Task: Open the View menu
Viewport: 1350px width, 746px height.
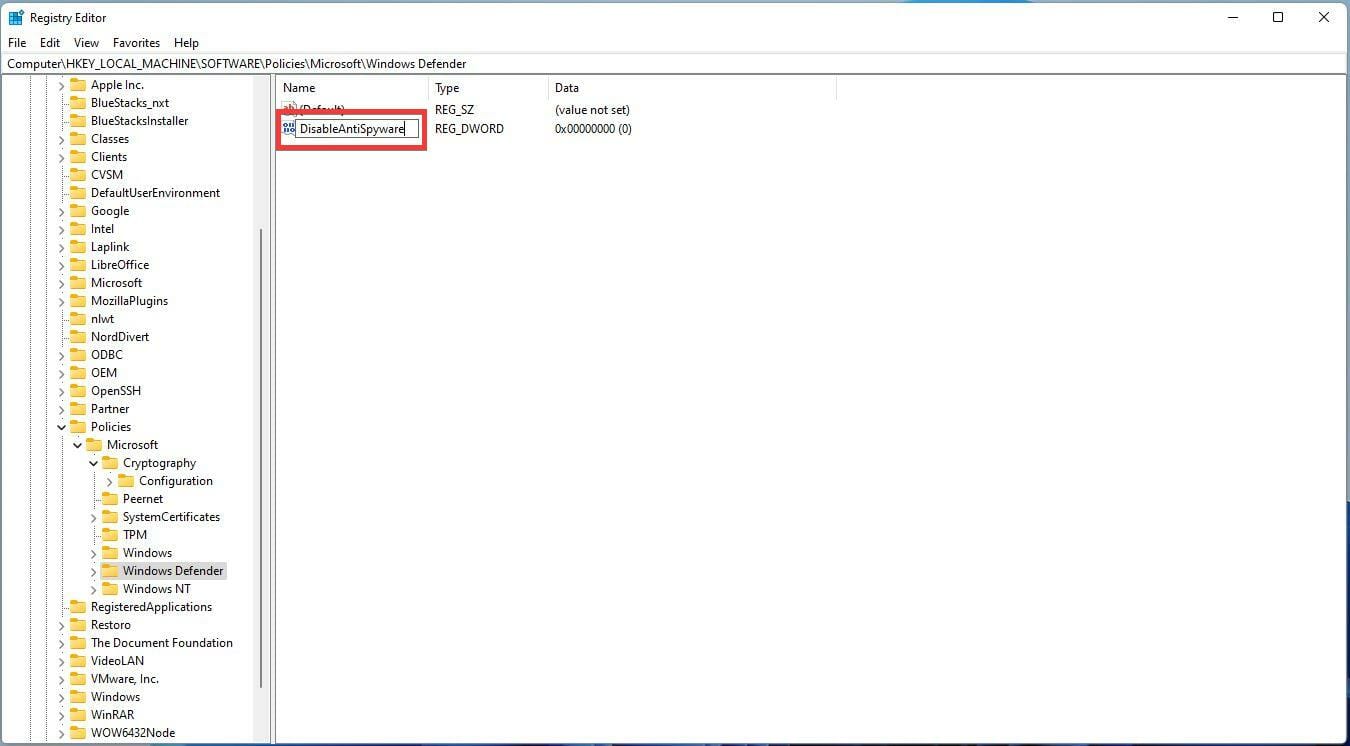Action: point(87,43)
